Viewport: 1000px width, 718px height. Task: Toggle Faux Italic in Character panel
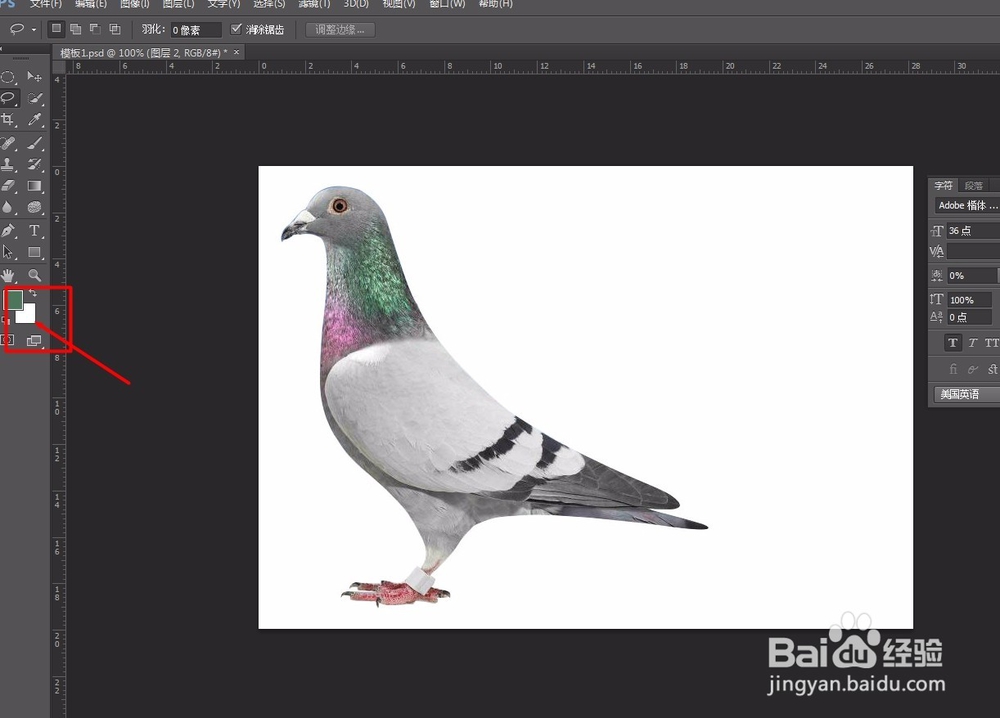point(973,343)
